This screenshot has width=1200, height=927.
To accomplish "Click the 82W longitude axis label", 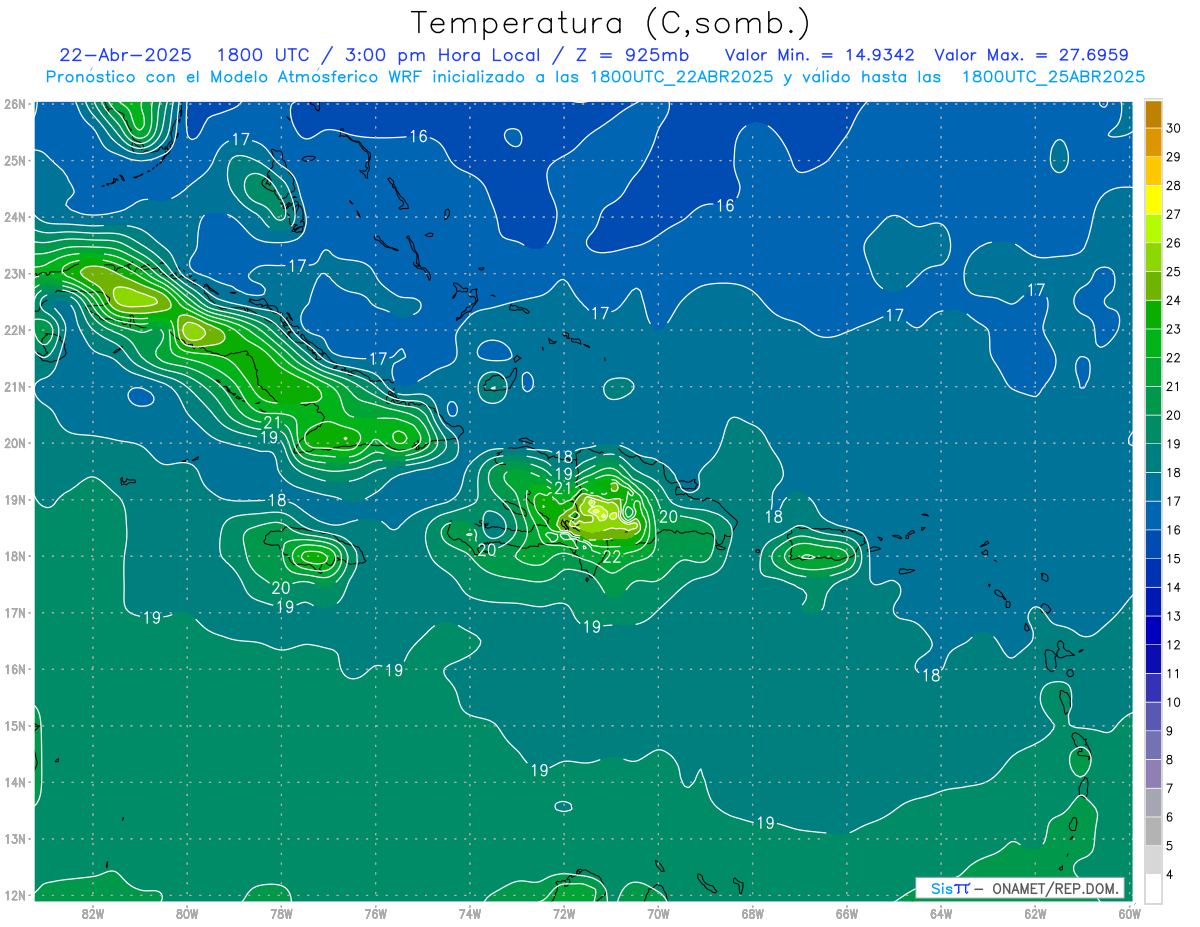I will [93, 913].
